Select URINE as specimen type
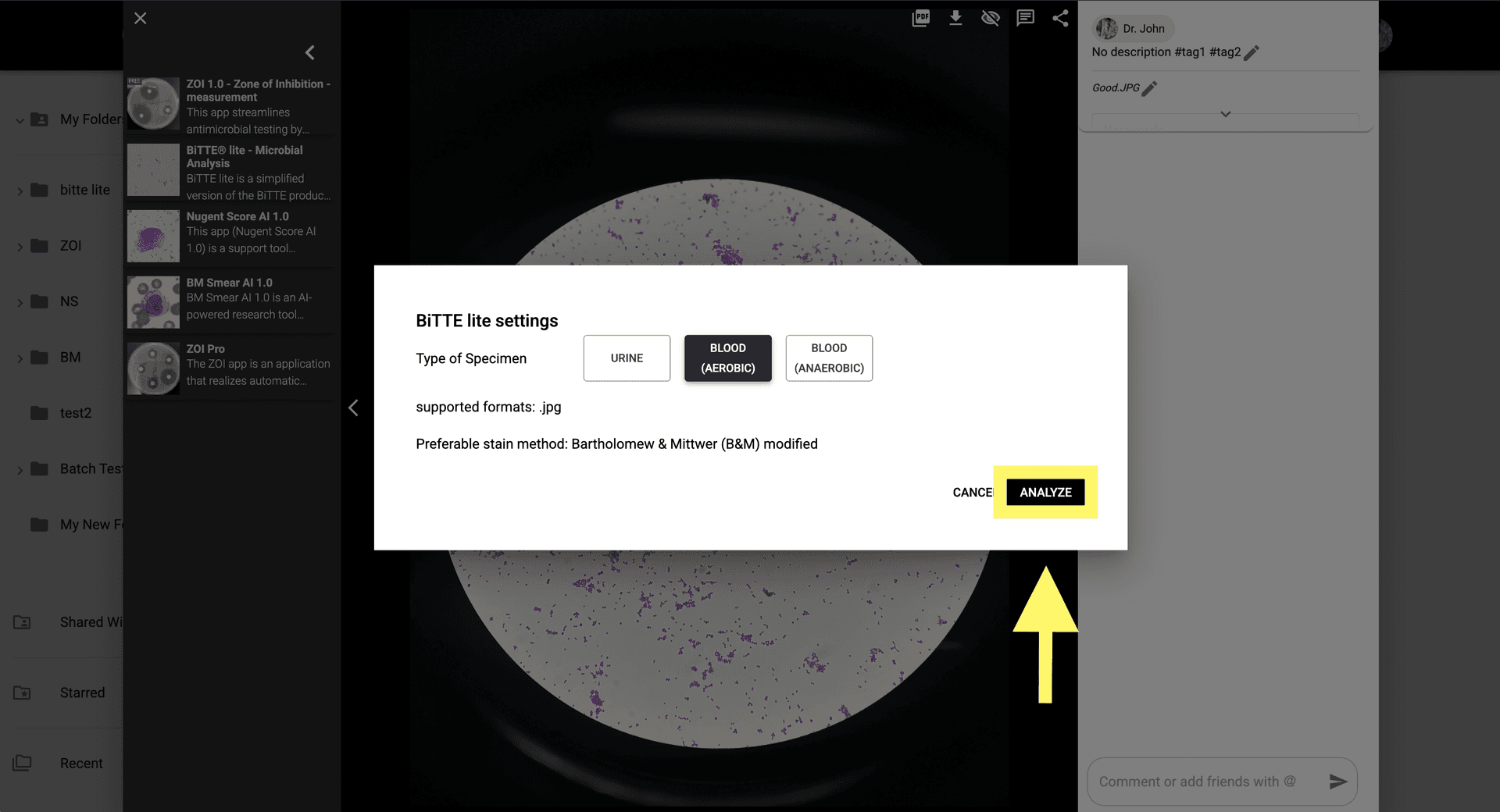The height and width of the screenshot is (812, 1500). tap(626, 358)
